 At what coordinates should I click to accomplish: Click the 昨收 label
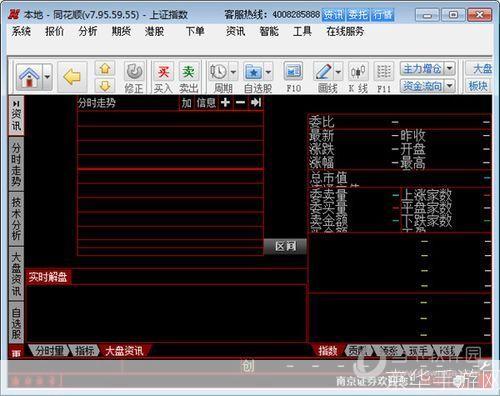point(413,136)
